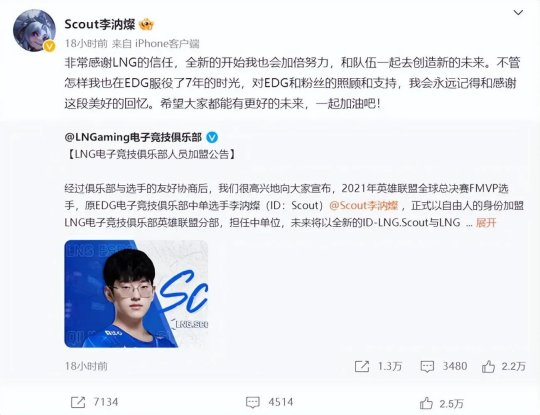Screen dimensions: 540x415
Task: Open @LNGaming电子竞技俱乐部 account link
Action: click(x=133, y=137)
